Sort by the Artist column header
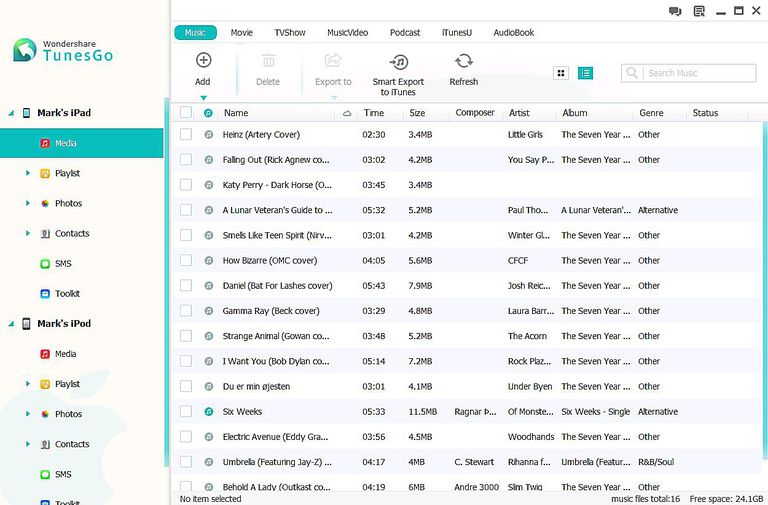This screenshot has width=768, height=505. point(519,113)
